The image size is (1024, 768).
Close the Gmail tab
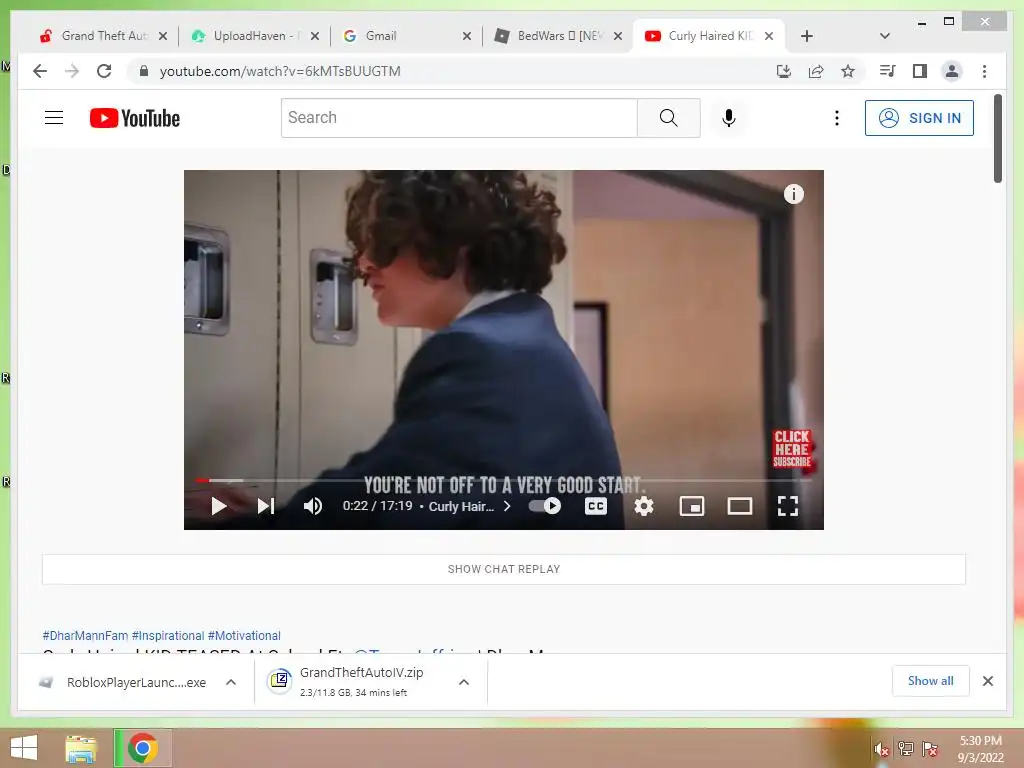[466, 36]
